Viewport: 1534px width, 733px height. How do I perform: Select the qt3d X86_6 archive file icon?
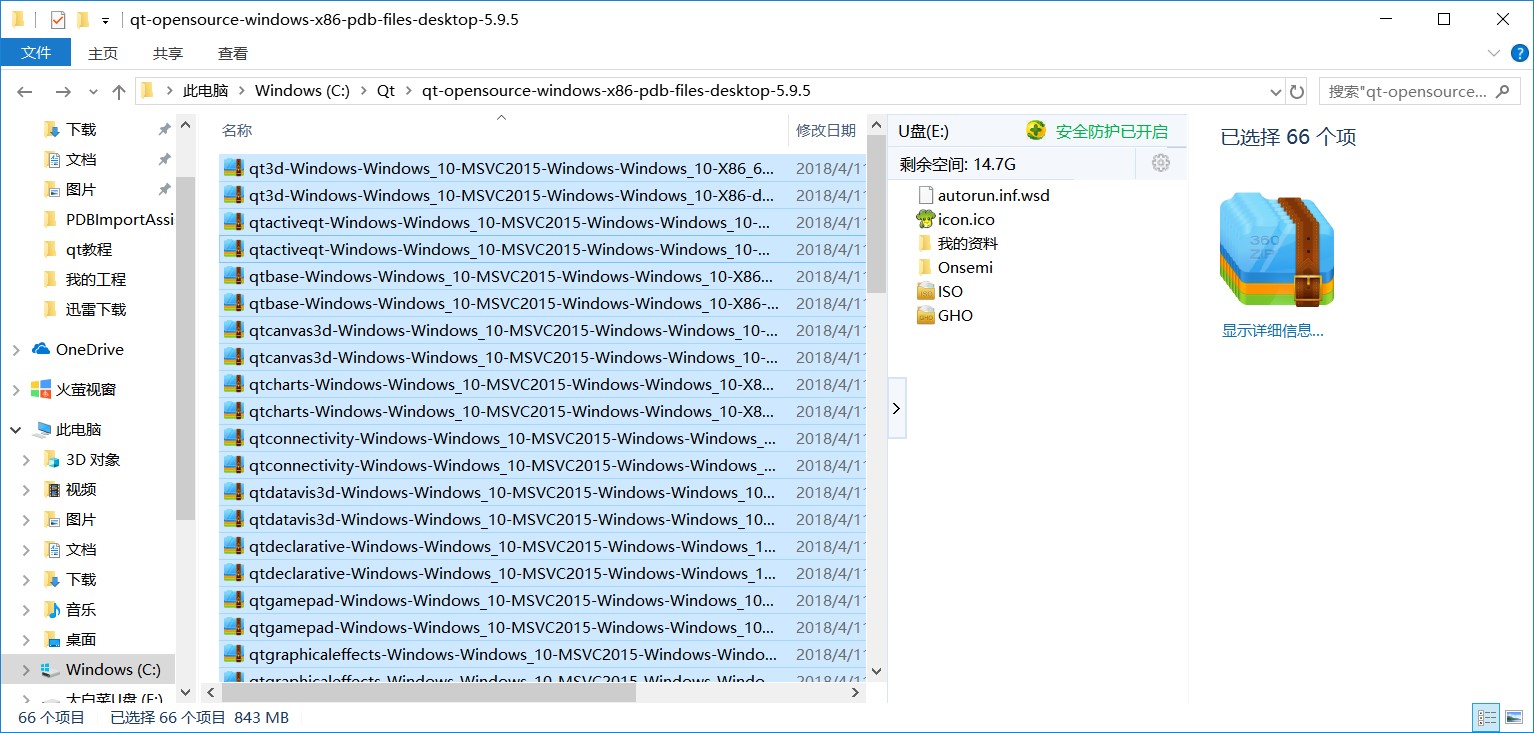tap(234, 168)
